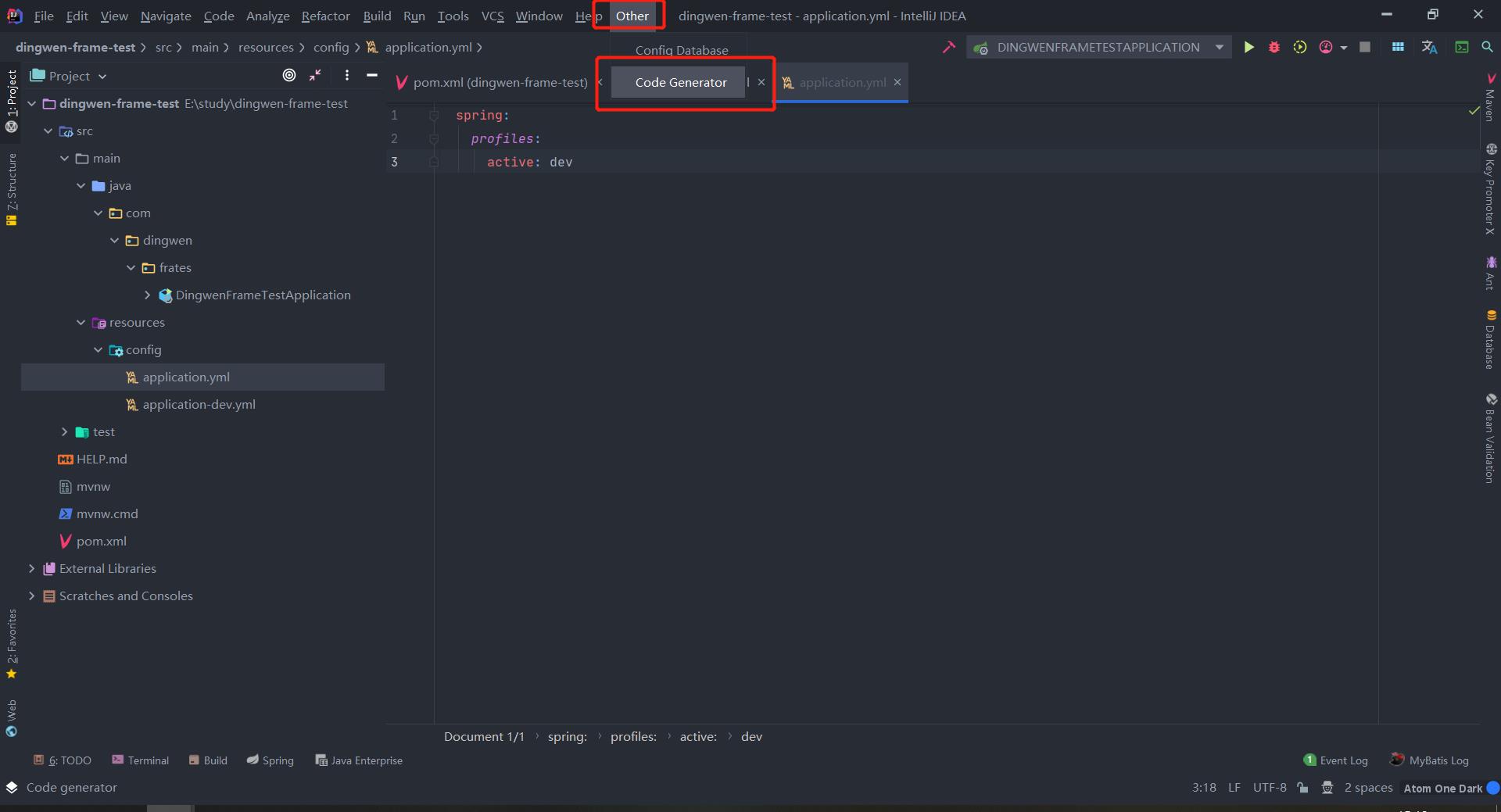Click resources breadcrumb in navigation bar
The height and width of the screenshot is (812, 1501).
[266, 48]
